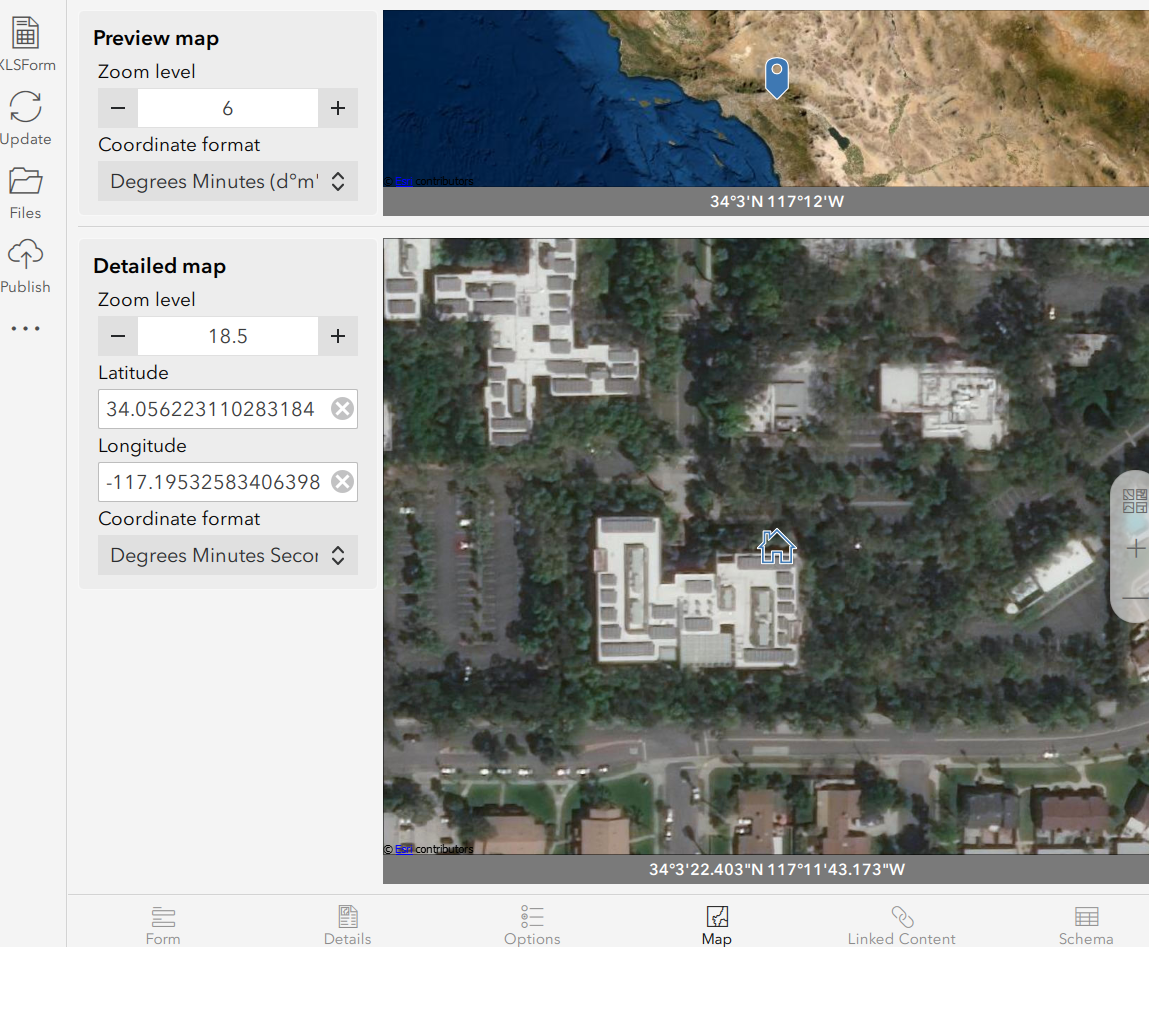Switch to the Form tab
The width and height of the screenshot is (1149, 1028).
click(163, 924)
